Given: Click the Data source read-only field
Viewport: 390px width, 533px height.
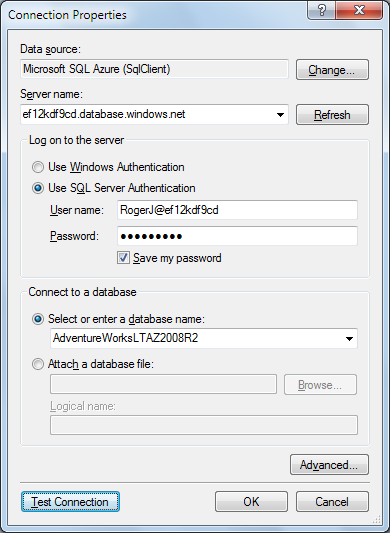Looking at the screenshot, I should click(x=154, y=69).
